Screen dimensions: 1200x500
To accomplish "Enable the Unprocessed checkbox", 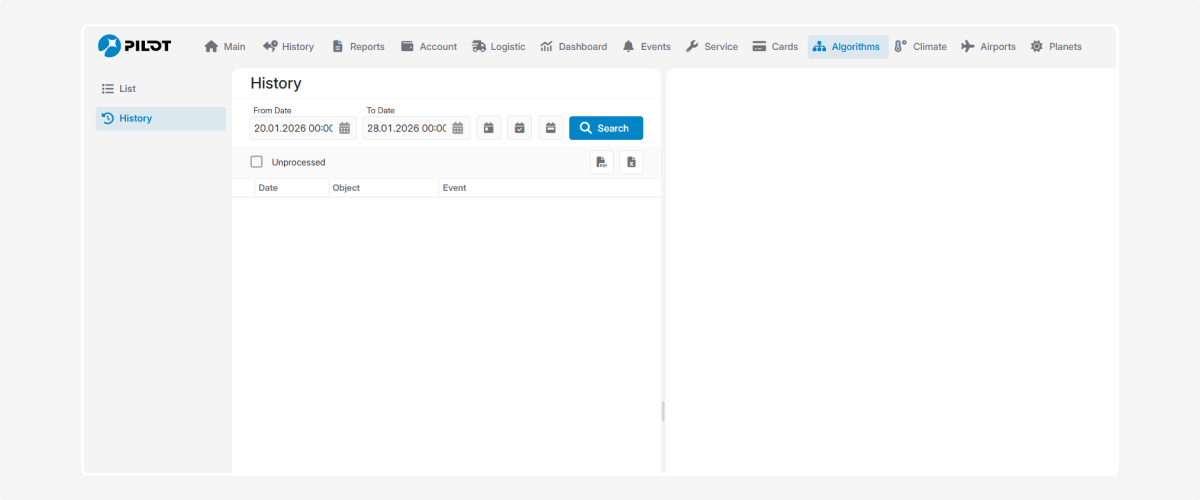I will [257, 162].
